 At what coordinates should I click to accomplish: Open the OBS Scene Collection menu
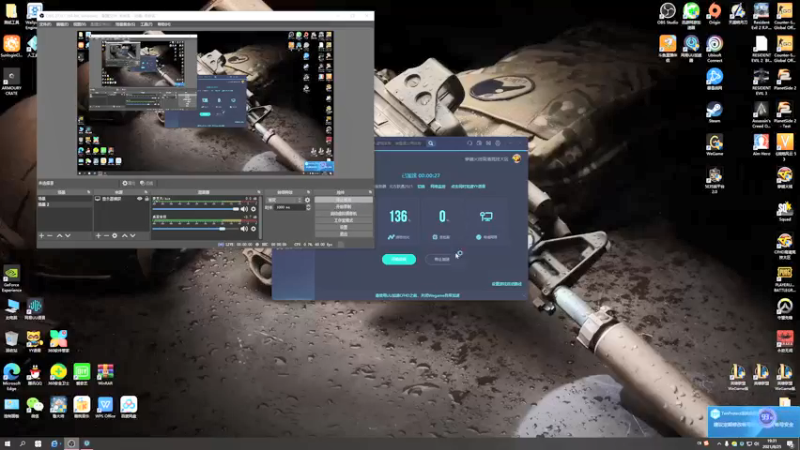[x=125, y=24]
